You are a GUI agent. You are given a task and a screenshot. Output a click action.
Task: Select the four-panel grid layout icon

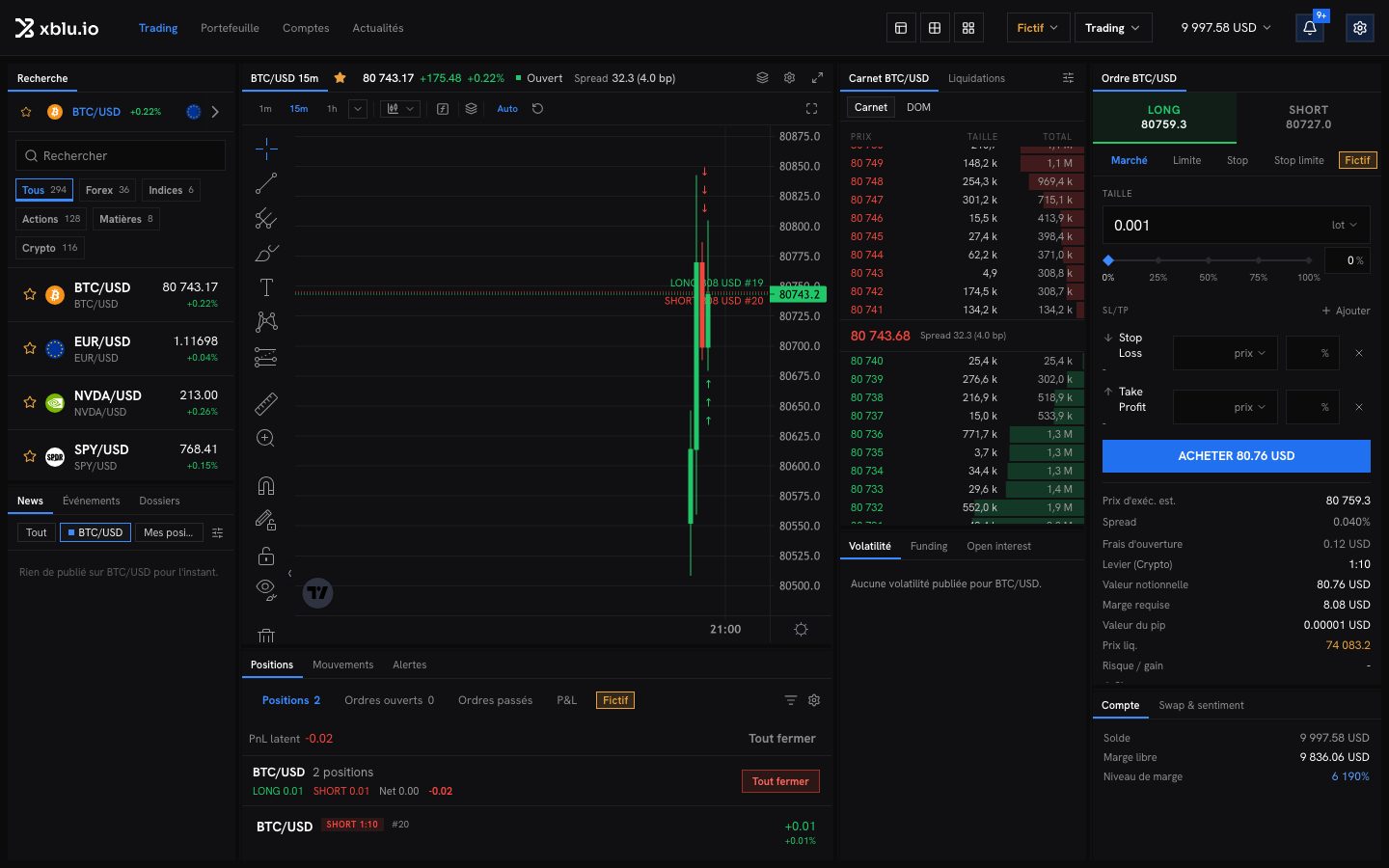point(968,28)
